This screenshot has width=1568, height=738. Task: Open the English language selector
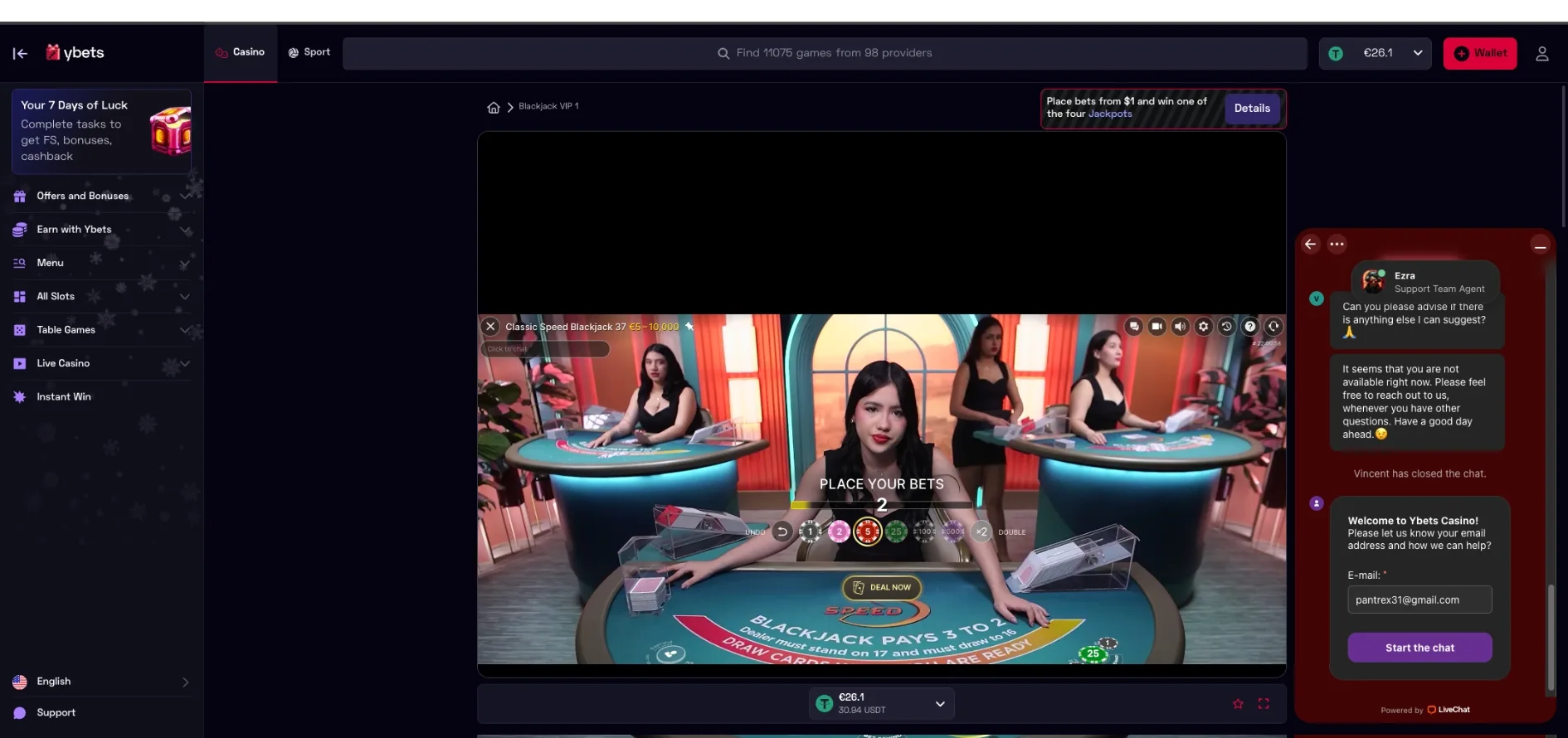pyautogui.click(x=101, y=682)
